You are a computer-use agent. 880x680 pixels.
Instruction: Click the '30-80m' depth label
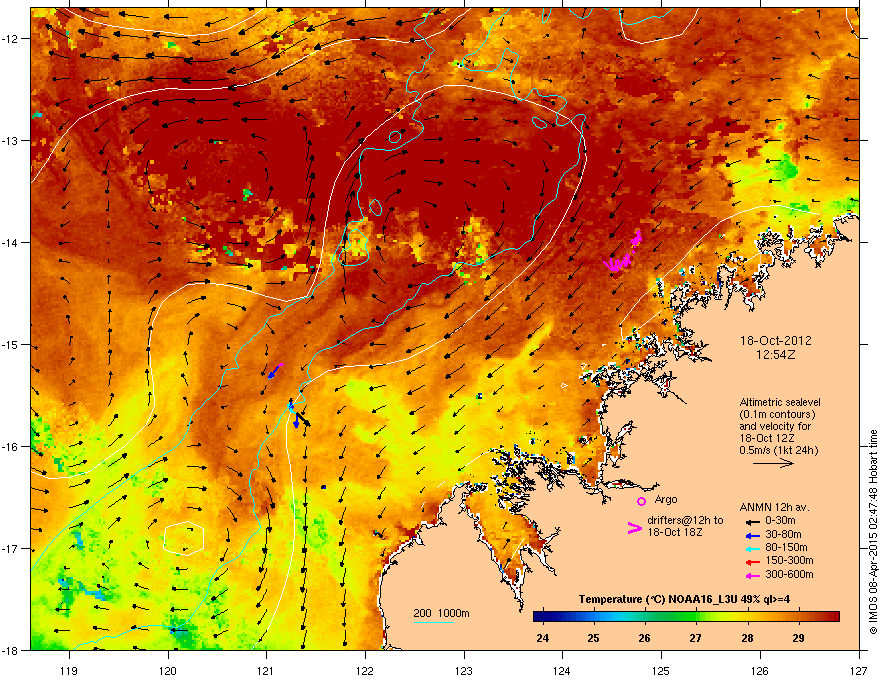(783, 534)
